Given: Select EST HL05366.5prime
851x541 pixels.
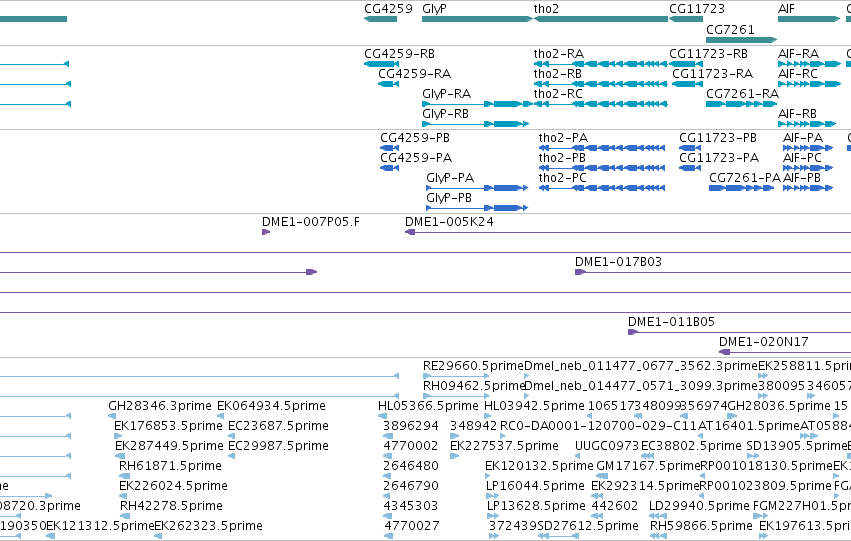Looking at the screenshot, I should coord(382,416).
